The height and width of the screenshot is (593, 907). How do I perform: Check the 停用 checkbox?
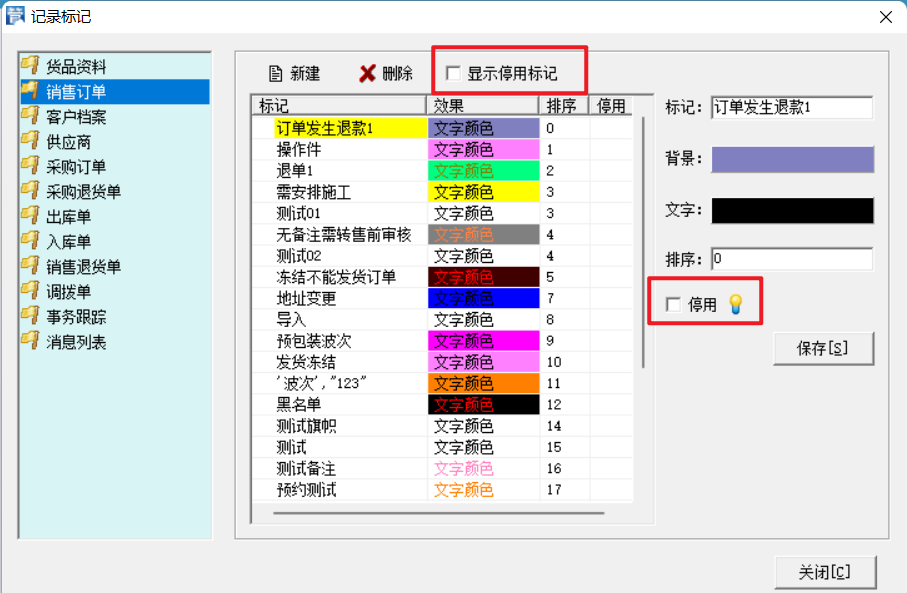pyautogui.click(x=673, y=304)
